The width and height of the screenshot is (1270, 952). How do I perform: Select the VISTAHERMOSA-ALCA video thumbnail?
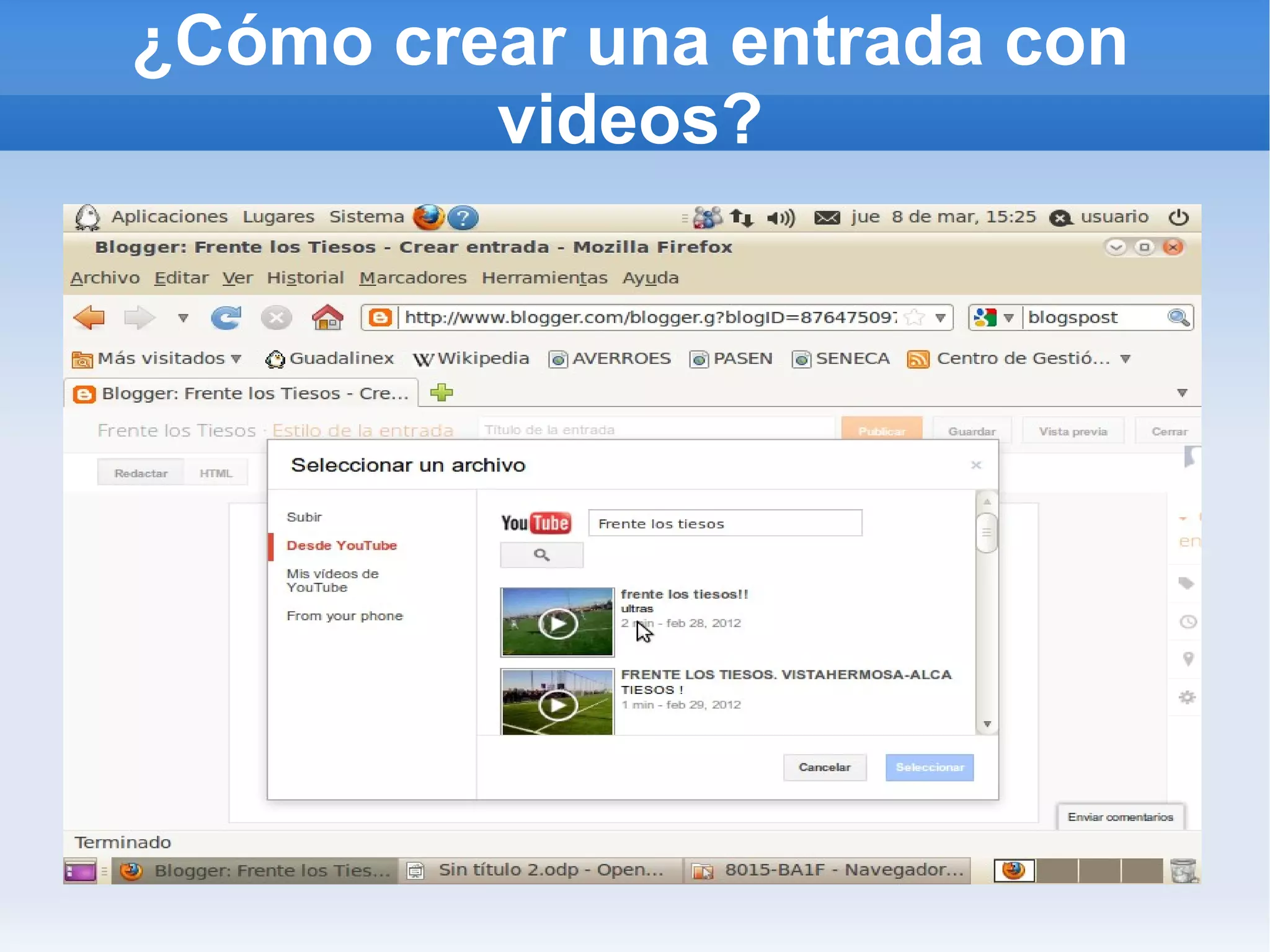point(557,702)
